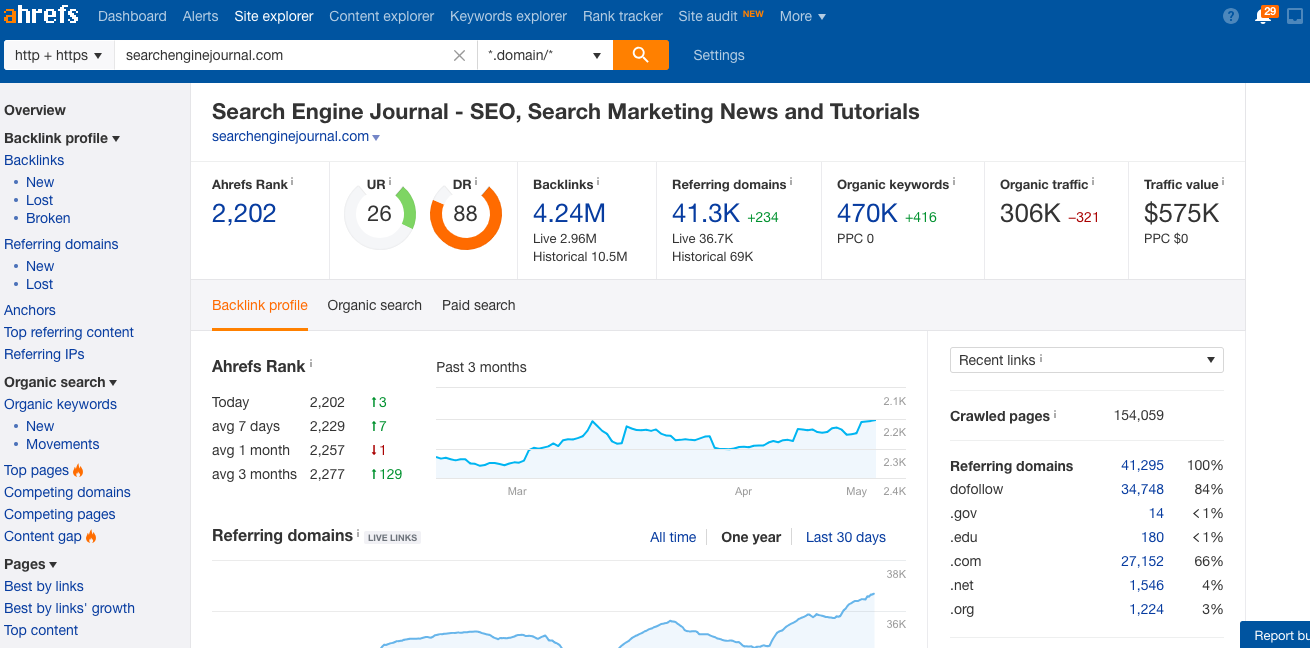Click the Report bug button
This screenshot has height=648, width=1310.
[x=1276, y=635]
